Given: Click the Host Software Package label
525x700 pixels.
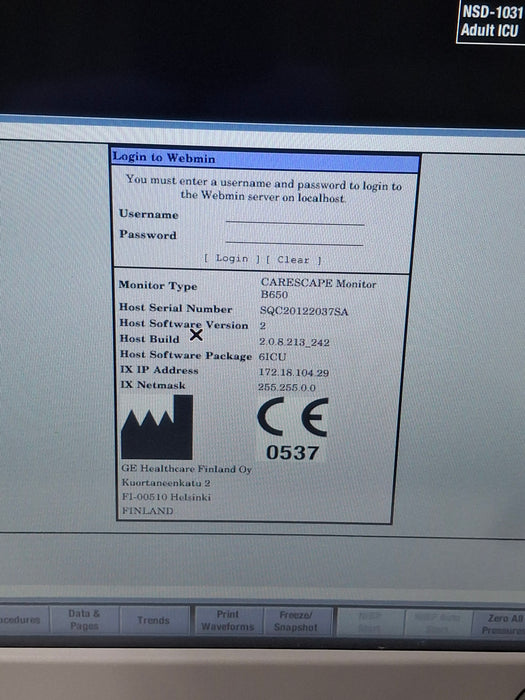Looking at the screenshot, I should [186, 355].
